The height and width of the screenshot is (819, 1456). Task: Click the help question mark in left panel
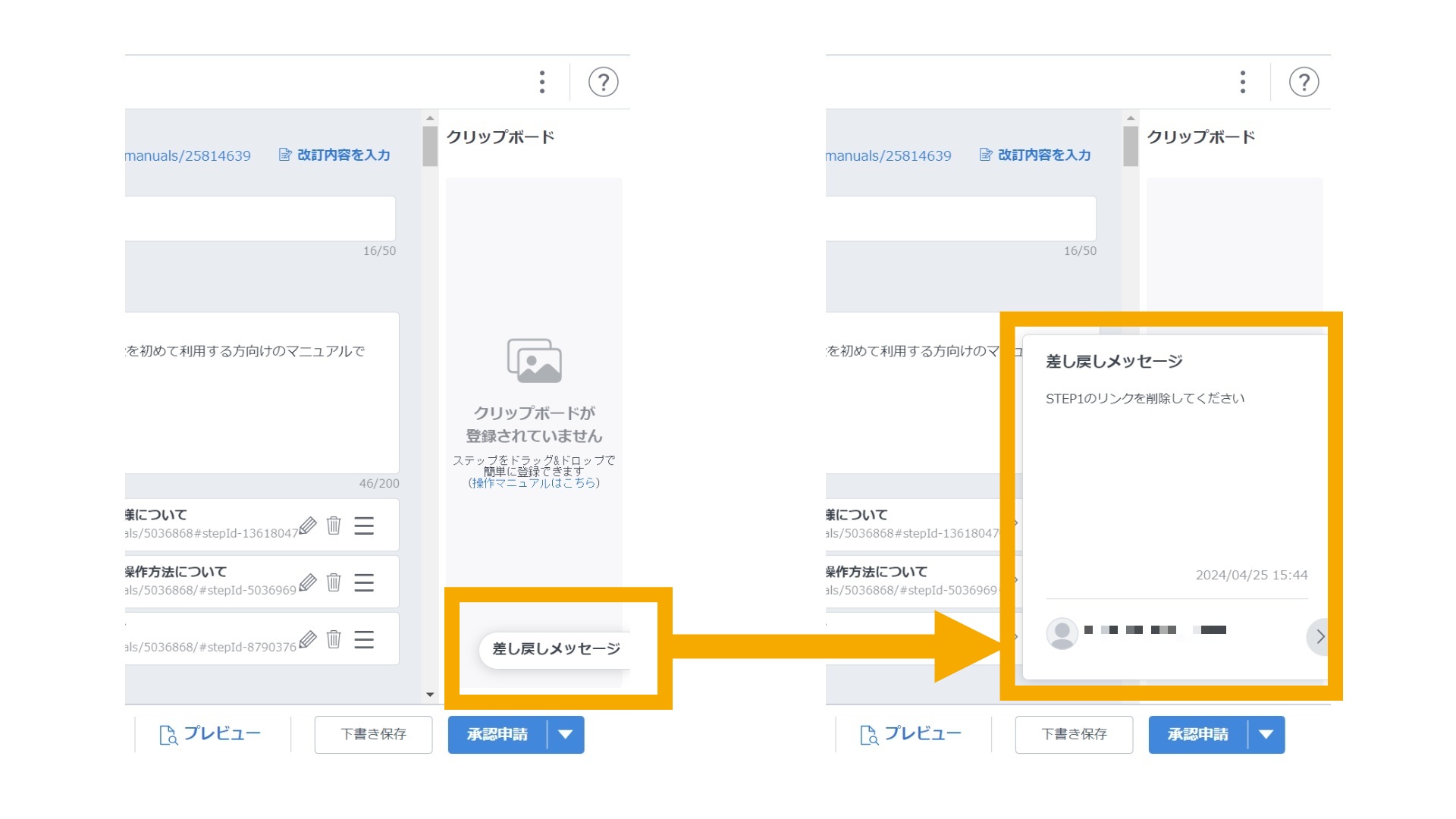pos(603,82)
